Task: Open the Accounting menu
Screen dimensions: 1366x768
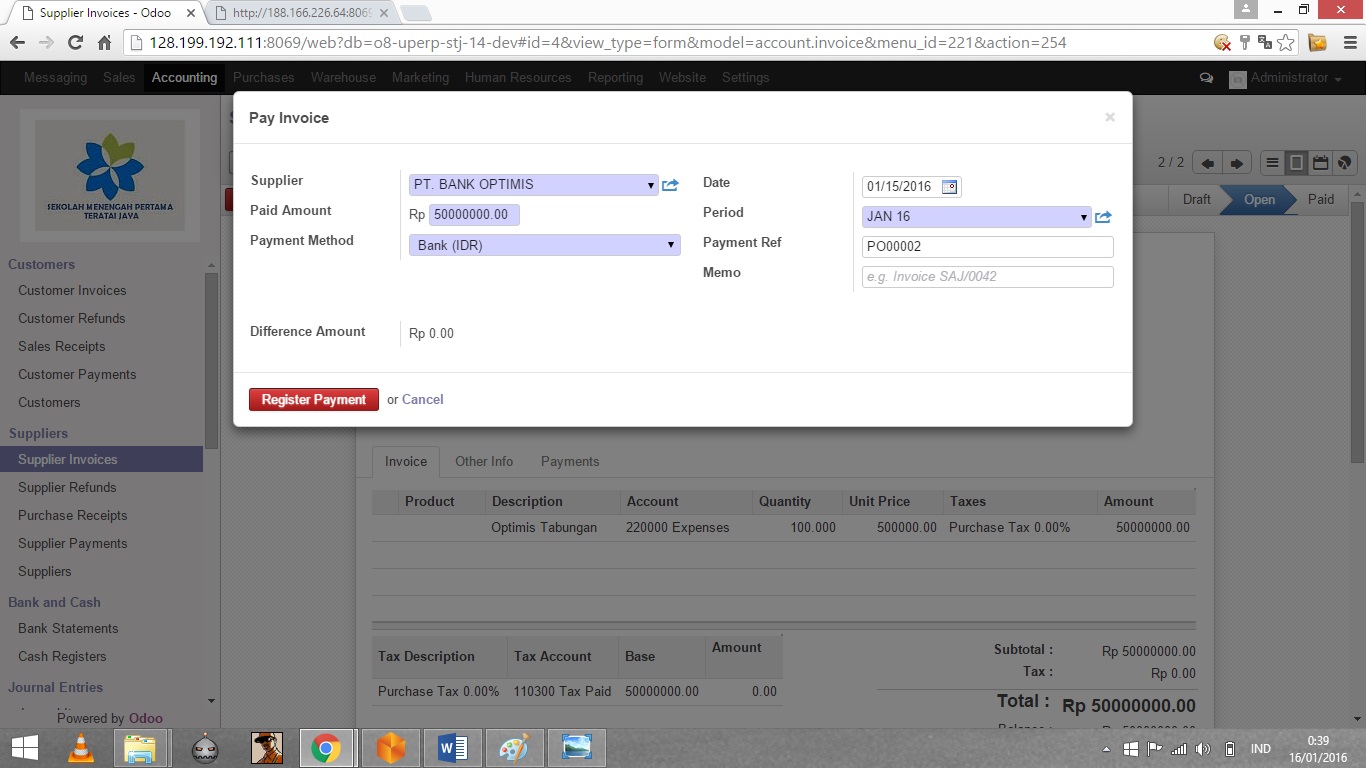Action: pyautogui.click(x=185, y=78)
